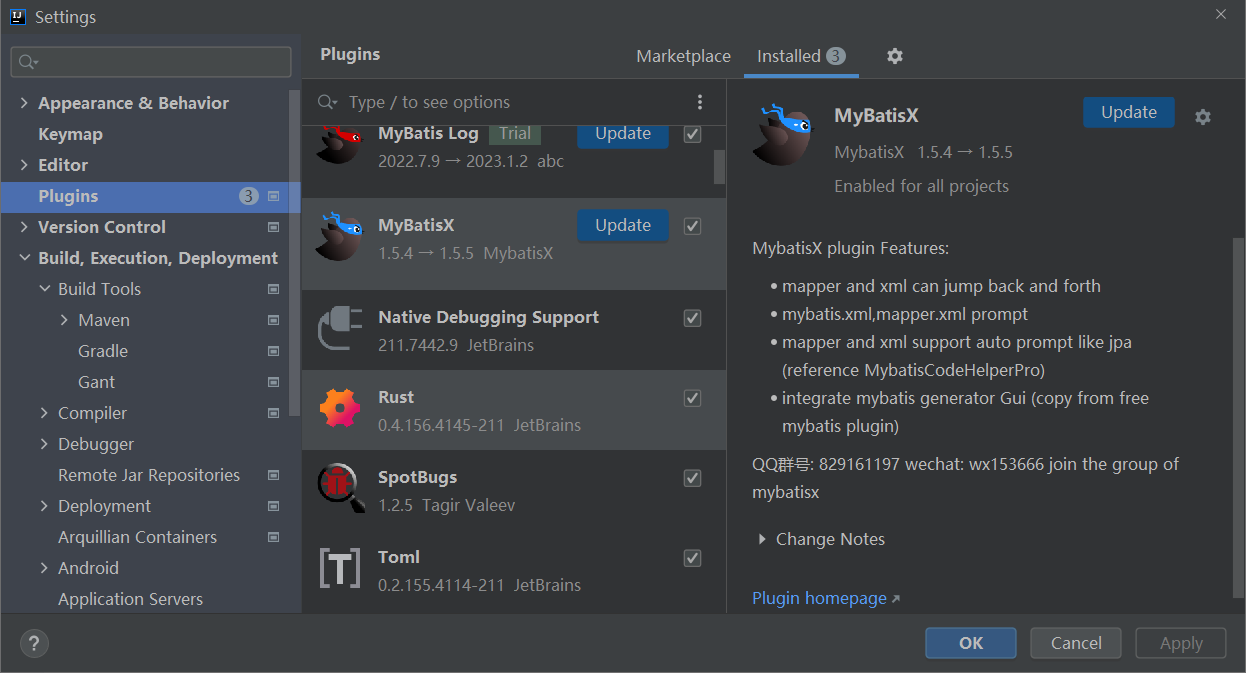
Task: Expand the Change Notes section
Action: point(764,539)
